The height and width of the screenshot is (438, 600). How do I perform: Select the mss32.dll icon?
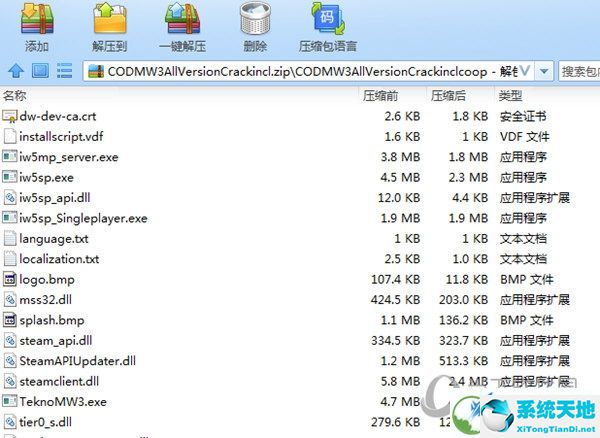pyautogui.click(x=10, y=300)
